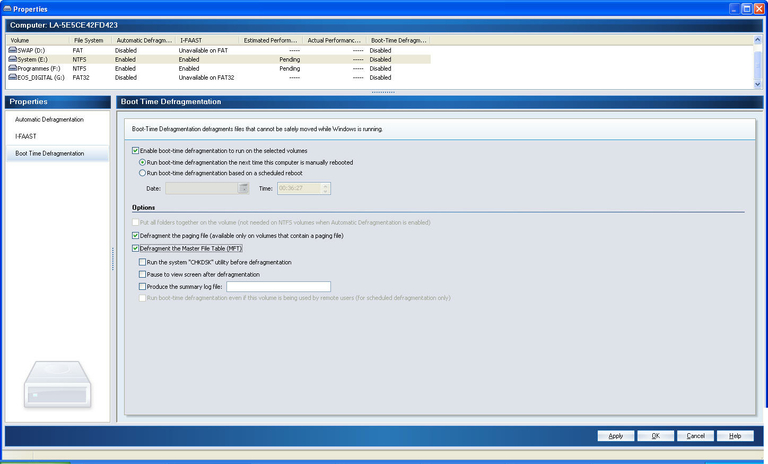Screen dimensions: 768x464
Task: Click the FAT32 file system cell
Action: tap(81, 77)
